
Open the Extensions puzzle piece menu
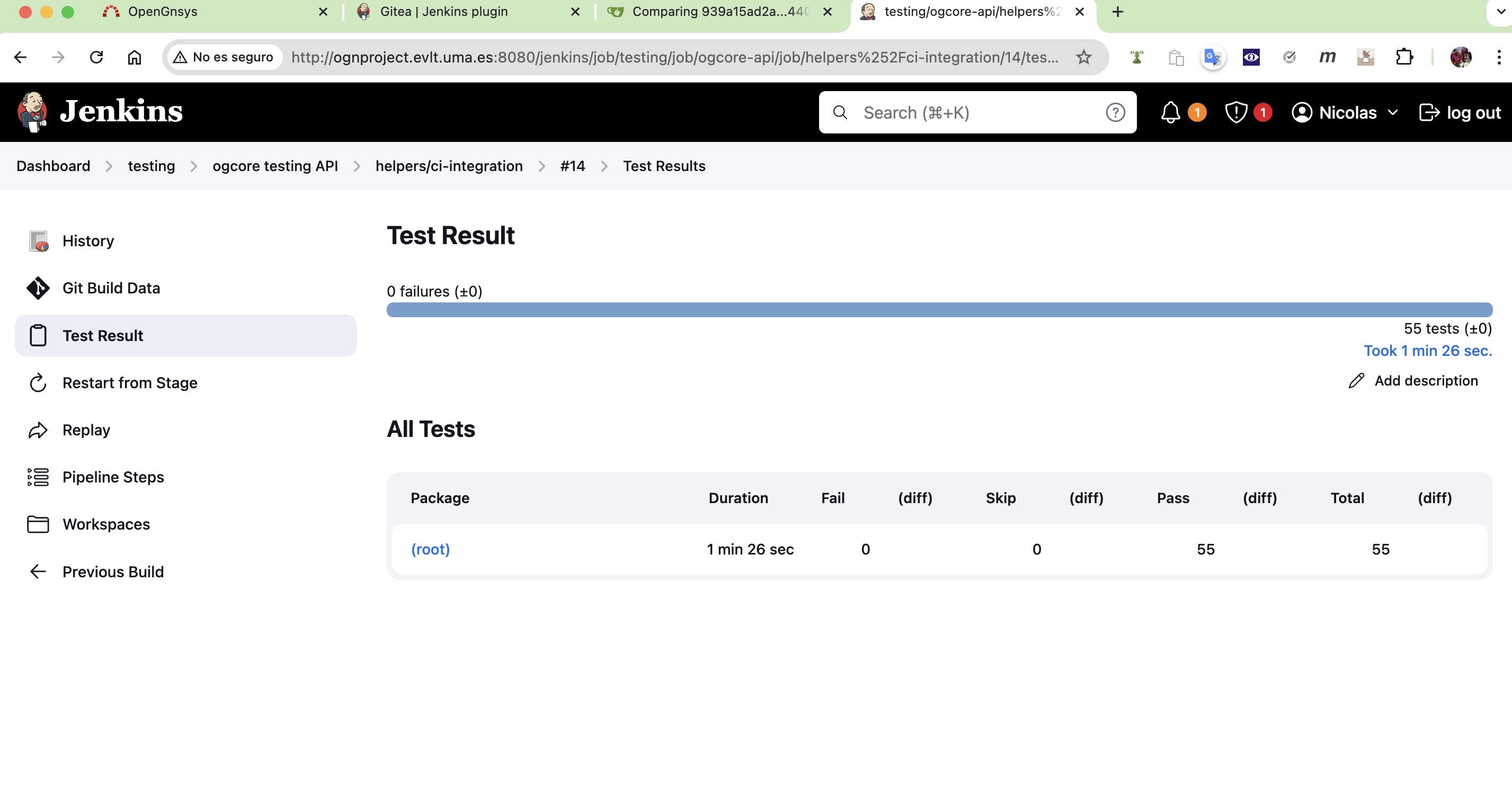[x=1404, y=58]
